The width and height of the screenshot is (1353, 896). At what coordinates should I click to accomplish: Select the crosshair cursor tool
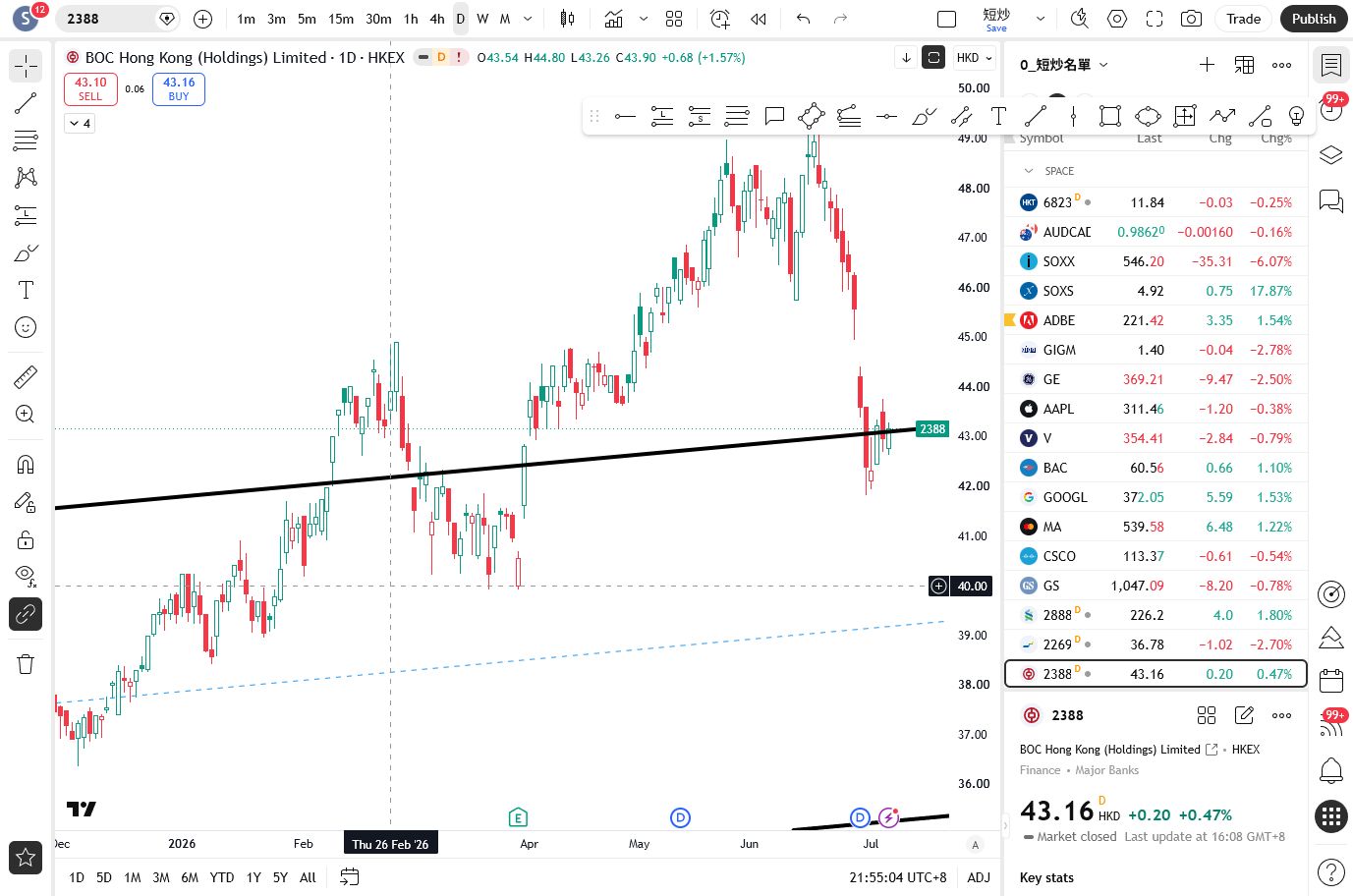pos(26,66)
